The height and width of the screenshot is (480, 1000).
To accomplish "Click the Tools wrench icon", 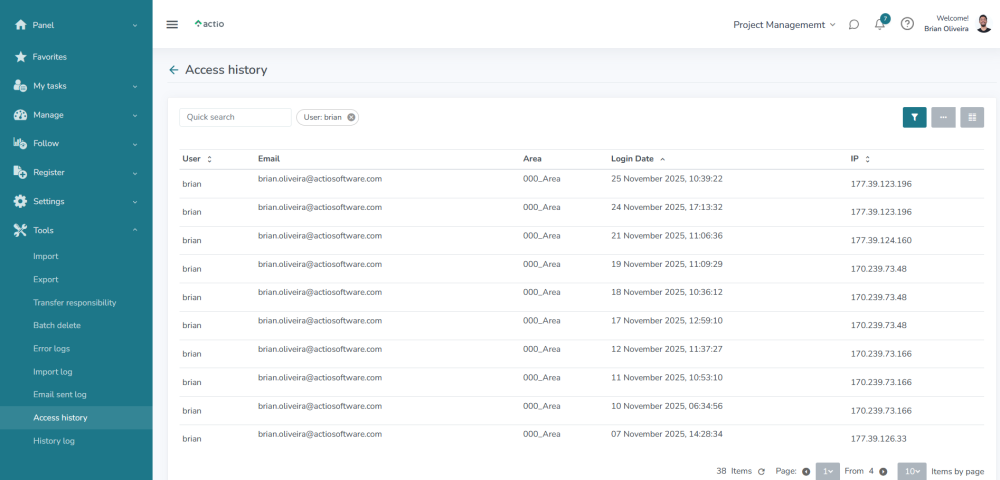I will (x=20, y=230).
